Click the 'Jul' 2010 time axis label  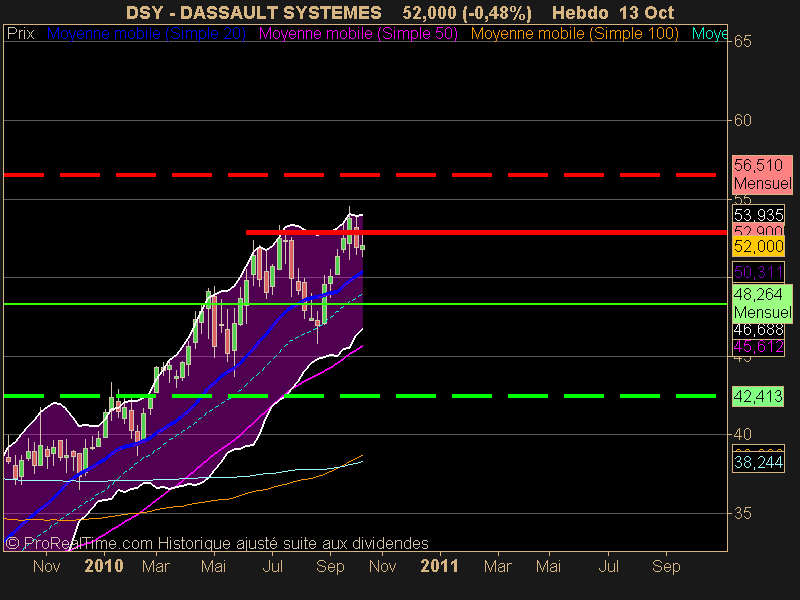(272, 566)
